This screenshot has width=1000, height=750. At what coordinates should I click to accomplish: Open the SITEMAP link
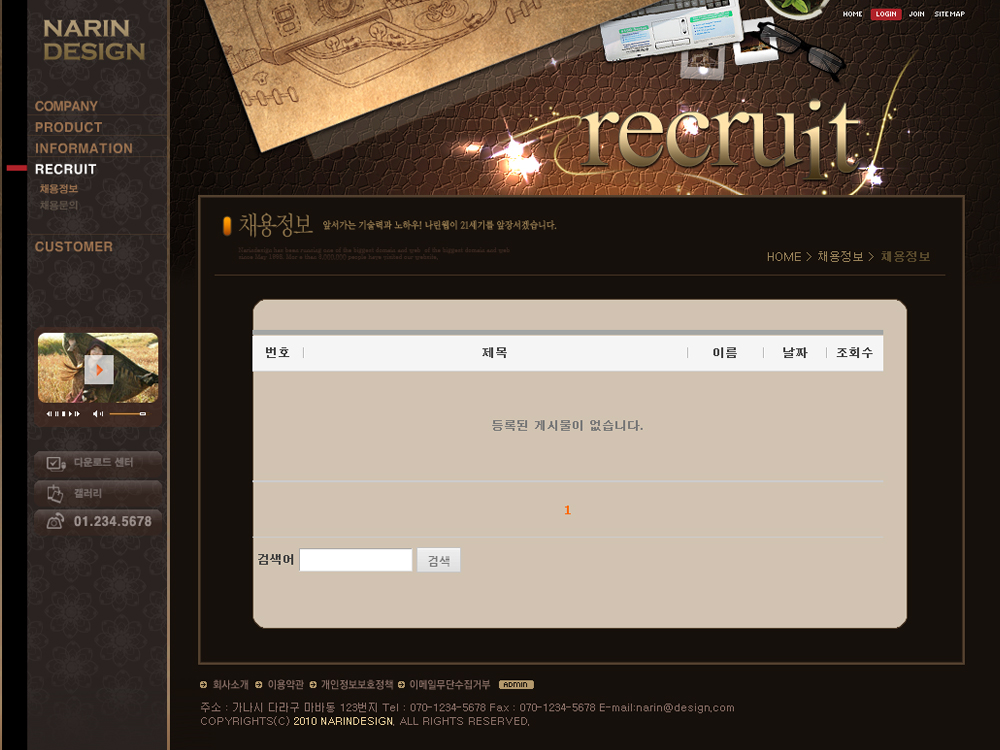(x=949, y=14)
